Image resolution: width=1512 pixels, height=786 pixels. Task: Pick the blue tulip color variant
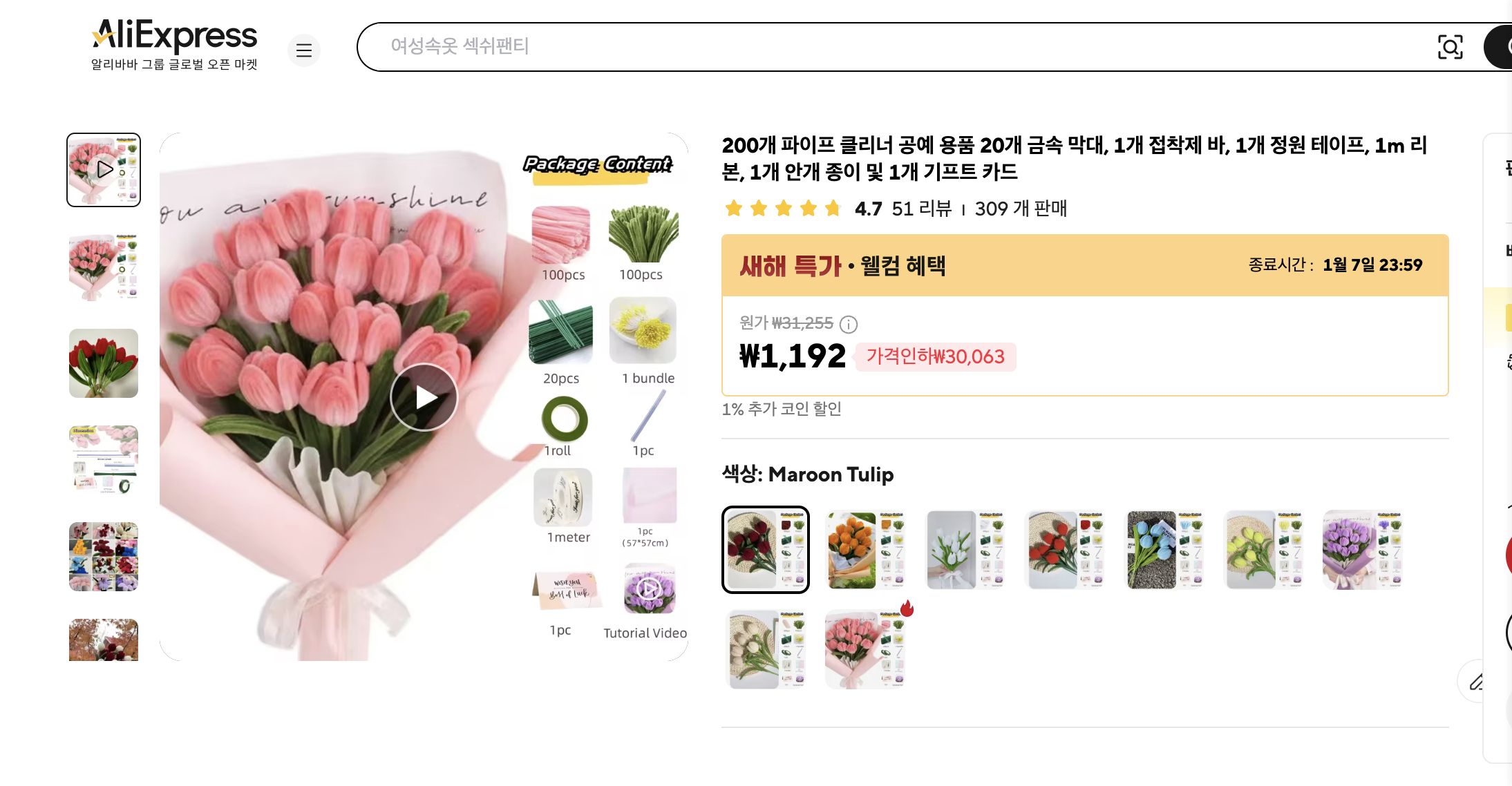click(1164, 550)
